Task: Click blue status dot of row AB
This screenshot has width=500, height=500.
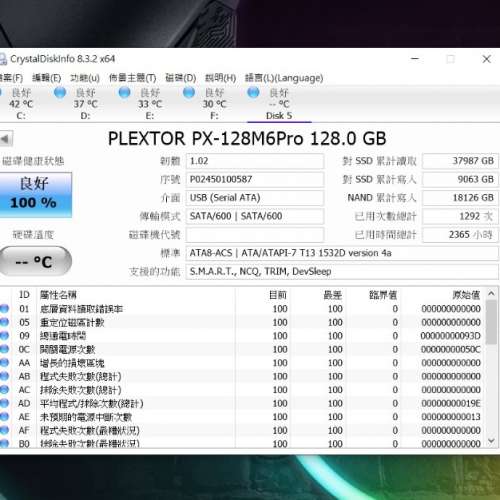Action: point(4,376)
